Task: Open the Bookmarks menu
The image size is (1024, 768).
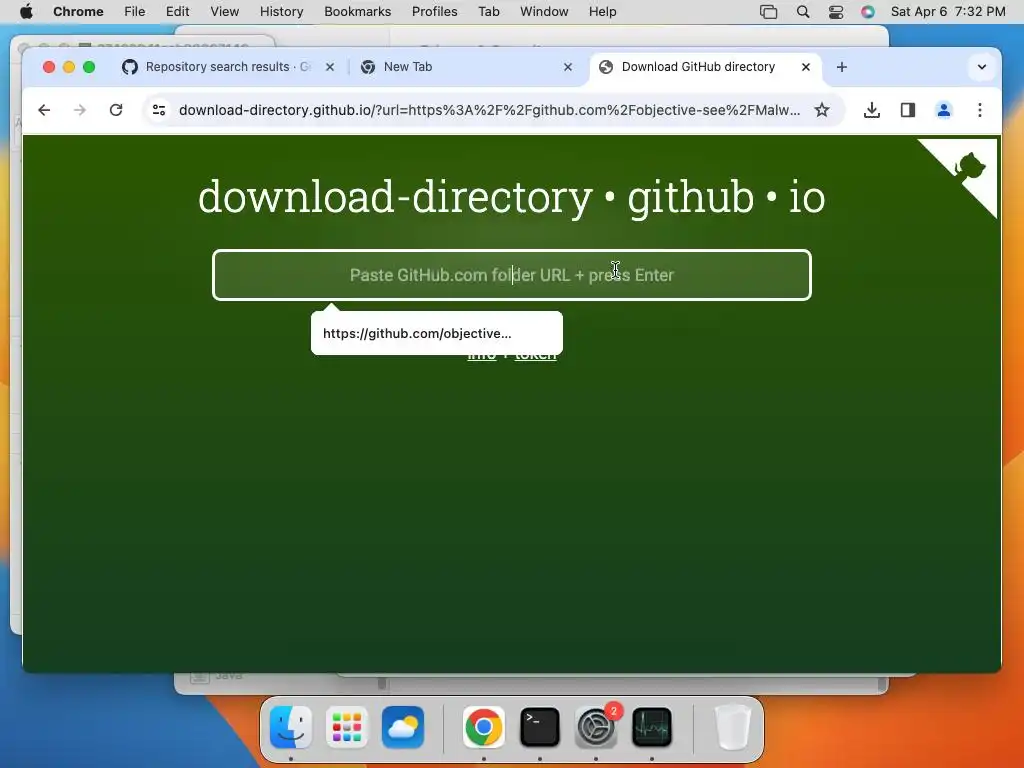Action: (x=357, y=12)
